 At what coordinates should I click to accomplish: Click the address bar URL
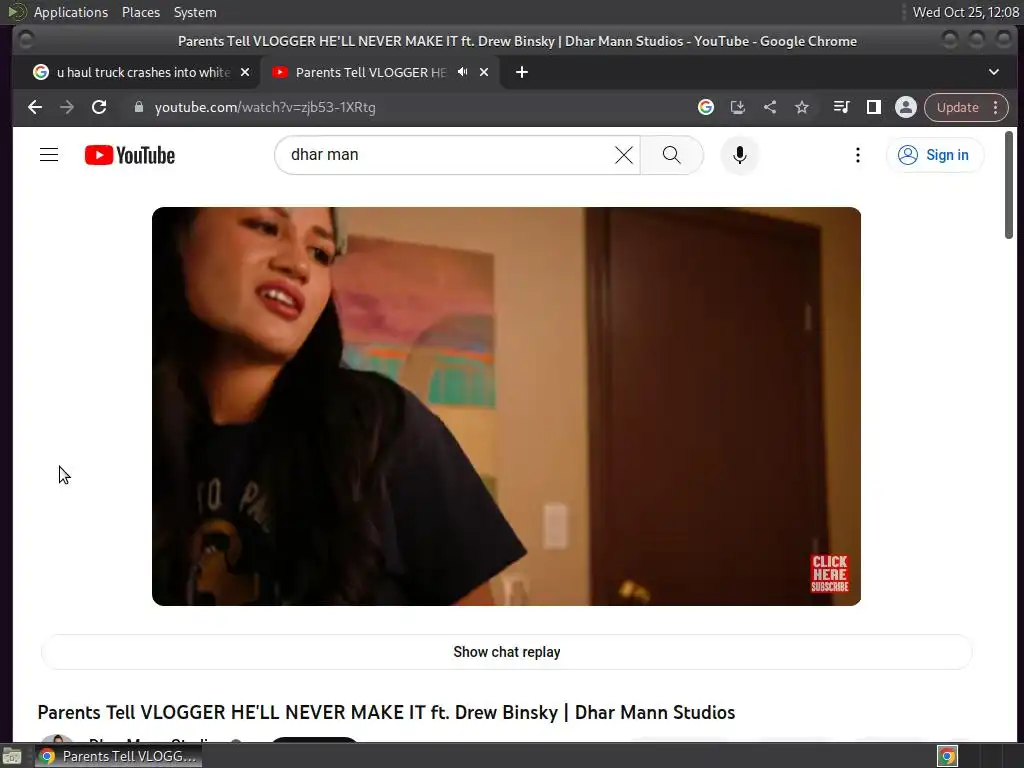[x=265, y=107]
